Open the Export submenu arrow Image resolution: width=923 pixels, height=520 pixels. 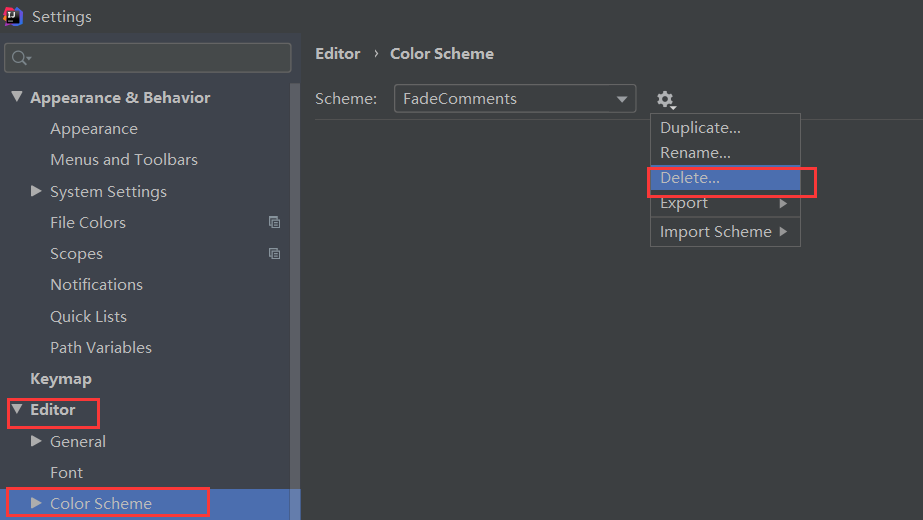pyautogui.click(x=783, y=203)
